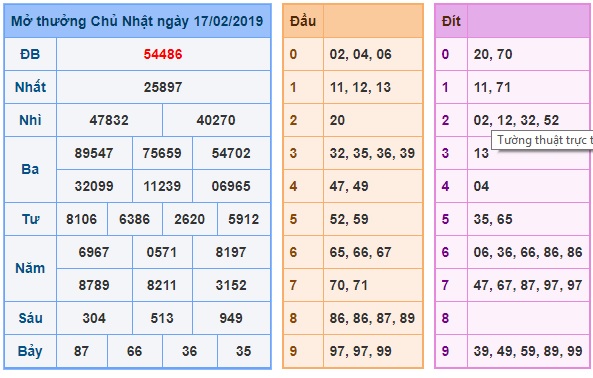Click Đít values '39, 49, 59, 89, 99'

point(528,351)
